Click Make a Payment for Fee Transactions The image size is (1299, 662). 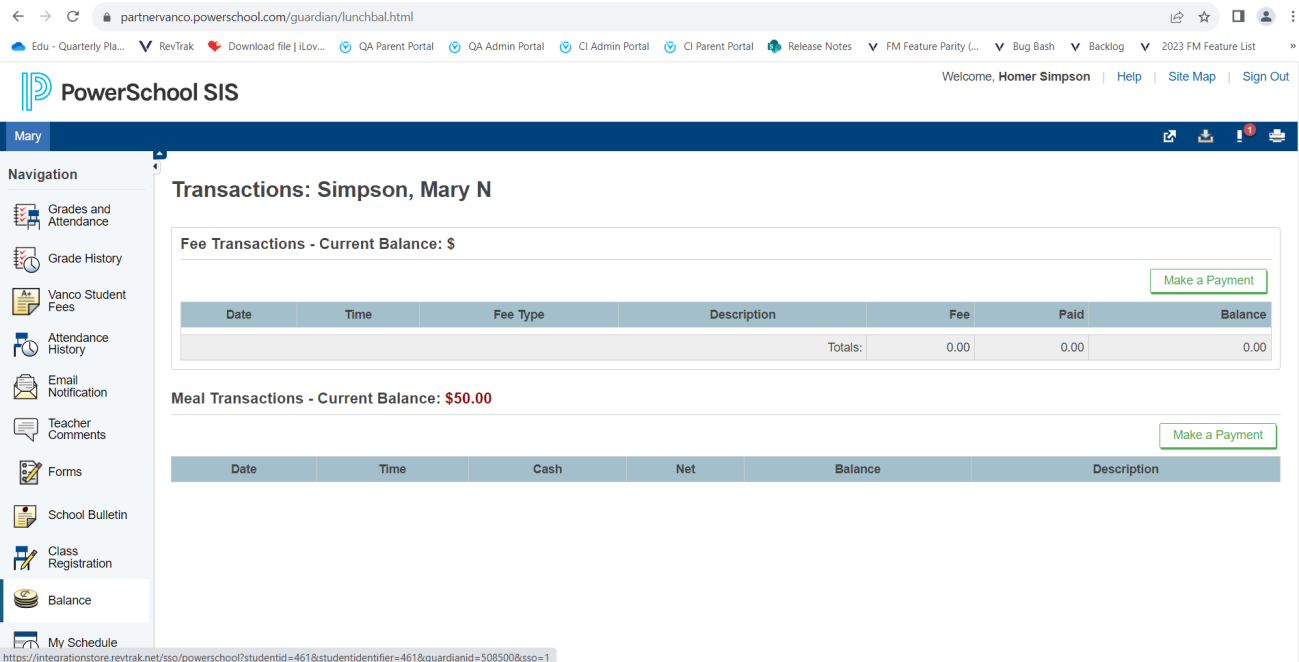click(x=1208, y=281)
